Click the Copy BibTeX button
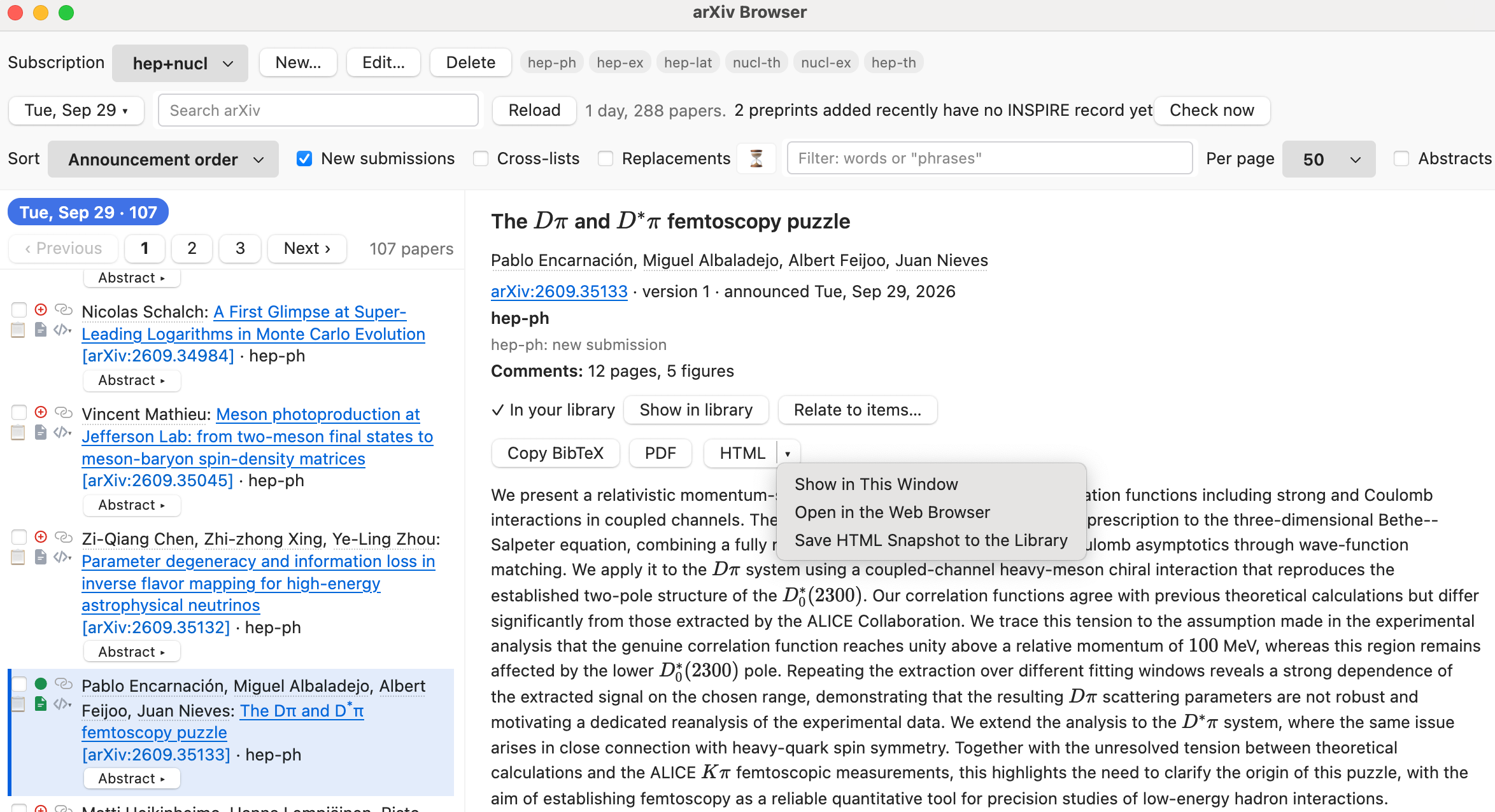Screen dimensions: 1495x812 click(555, 453)
